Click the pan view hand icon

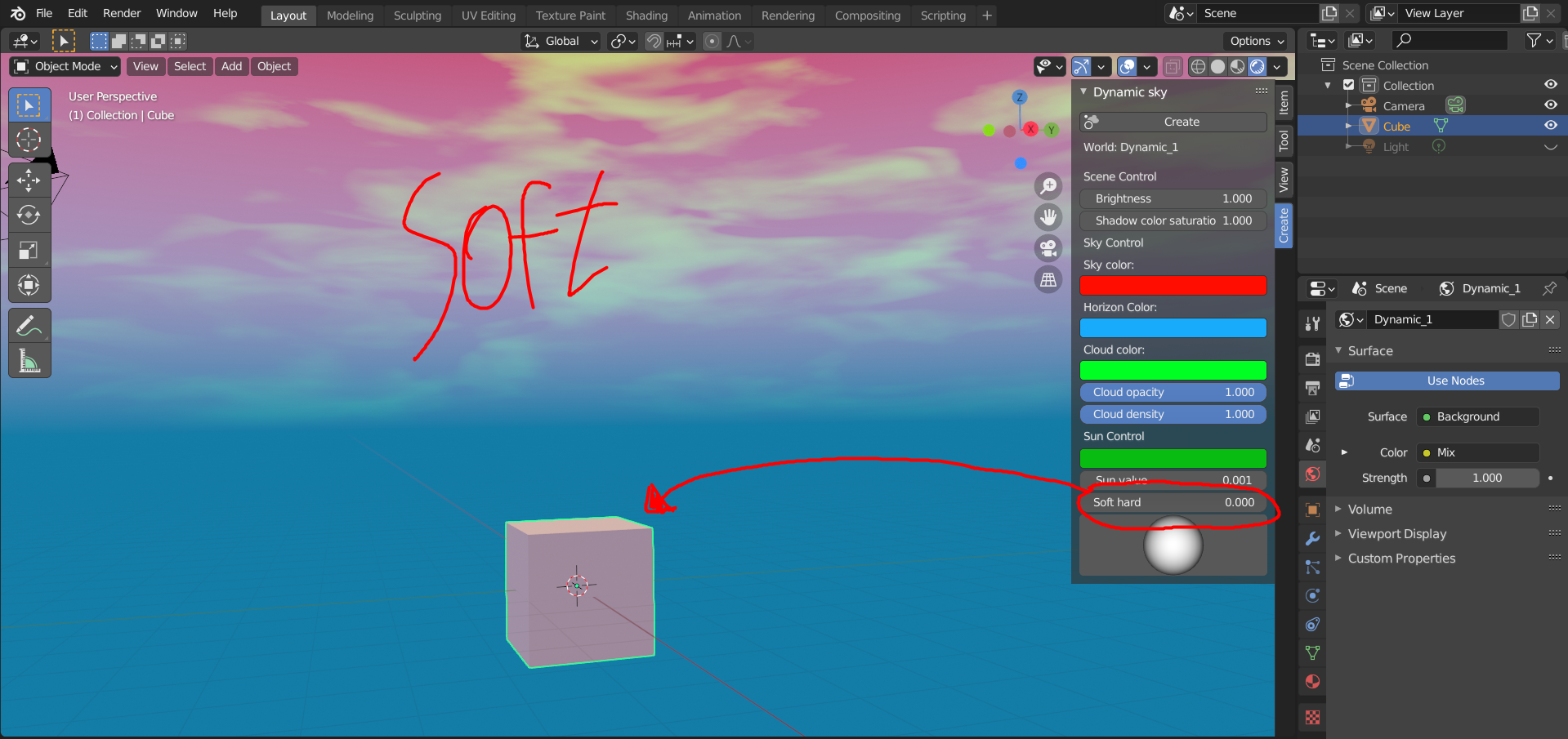point(1048,217)
